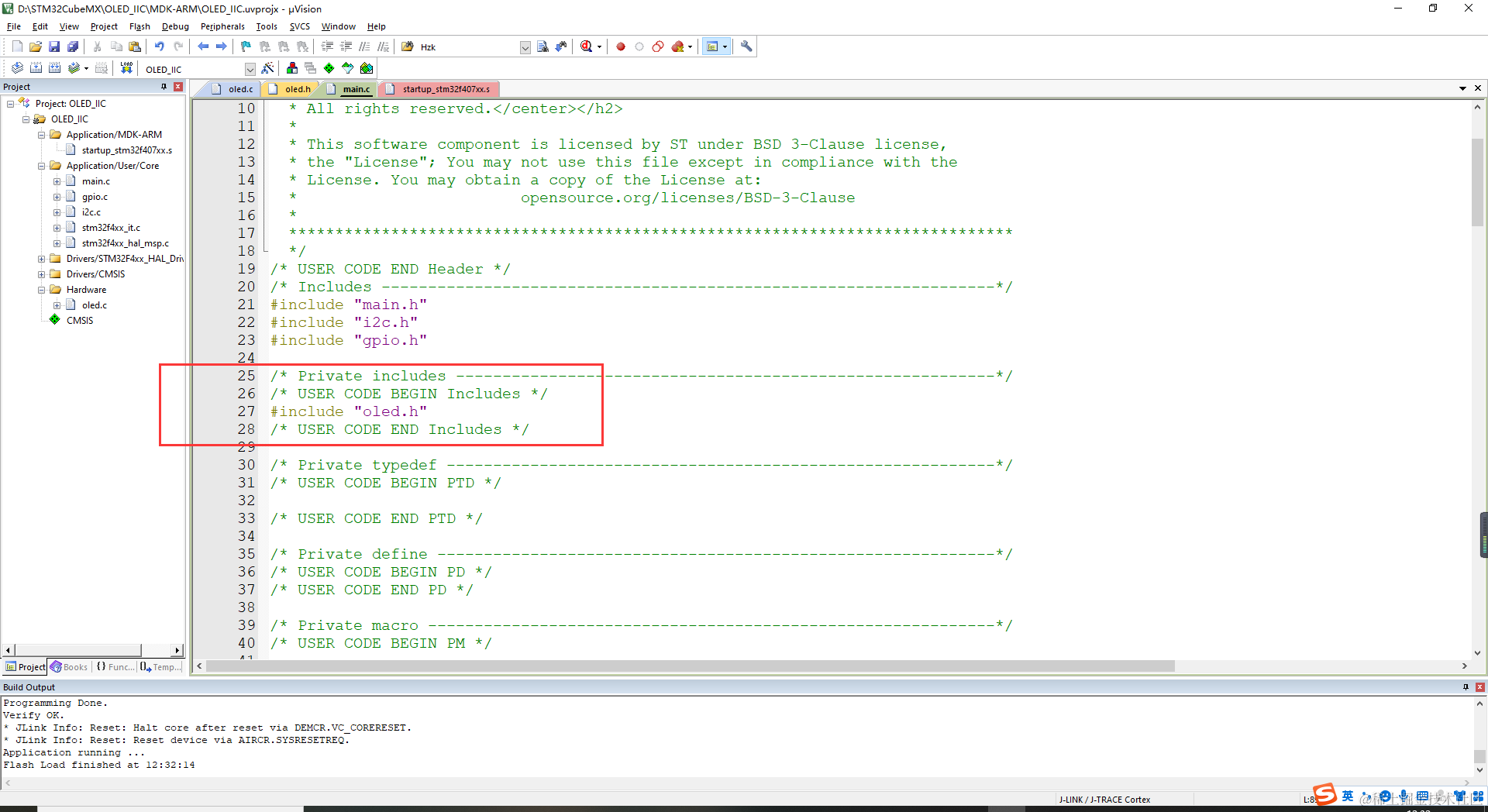
Task: Insert a breakpoint with the red dot icon
Action: [621, 46]
